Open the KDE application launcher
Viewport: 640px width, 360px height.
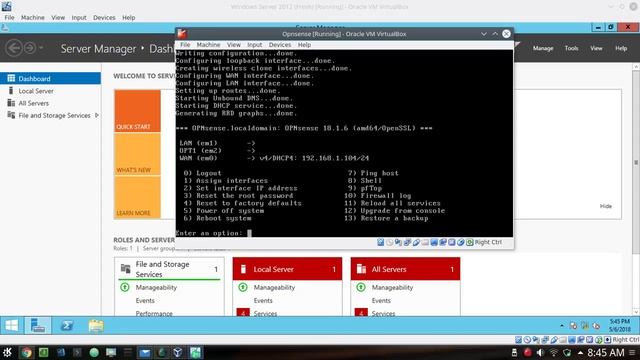pos(7,352)
